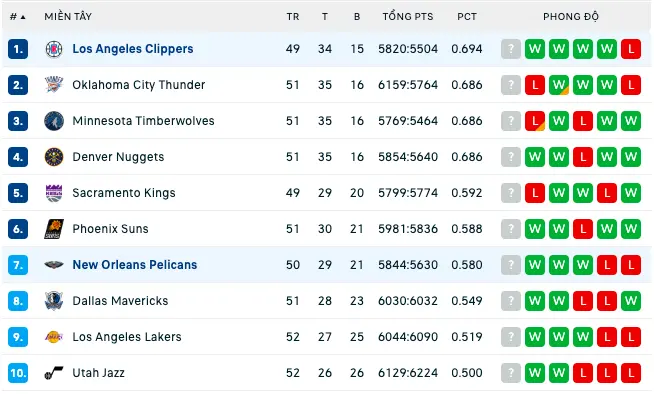Viewport: 654px width, 394px height.
Task: Sort standings by PCT column header
Action: pos(467,17)
